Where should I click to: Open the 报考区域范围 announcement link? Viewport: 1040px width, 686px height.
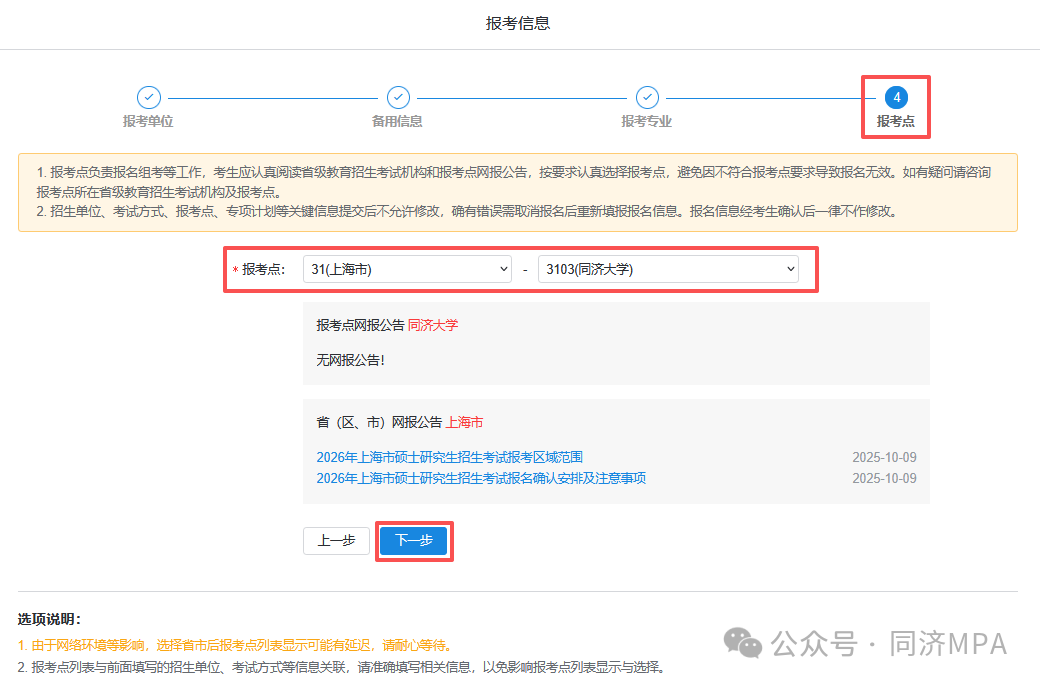tap(449, 458)
